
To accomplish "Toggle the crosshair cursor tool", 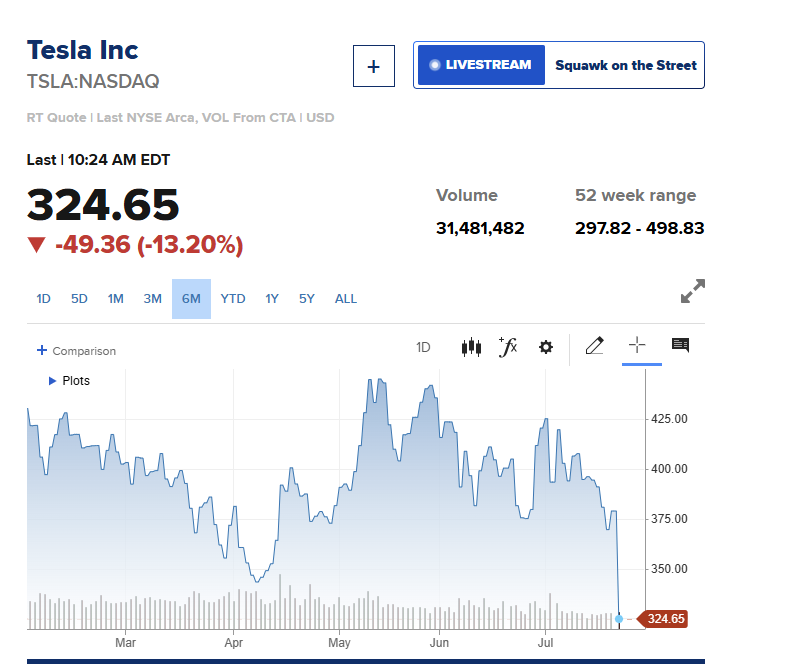I will click(x=637, y=345).
